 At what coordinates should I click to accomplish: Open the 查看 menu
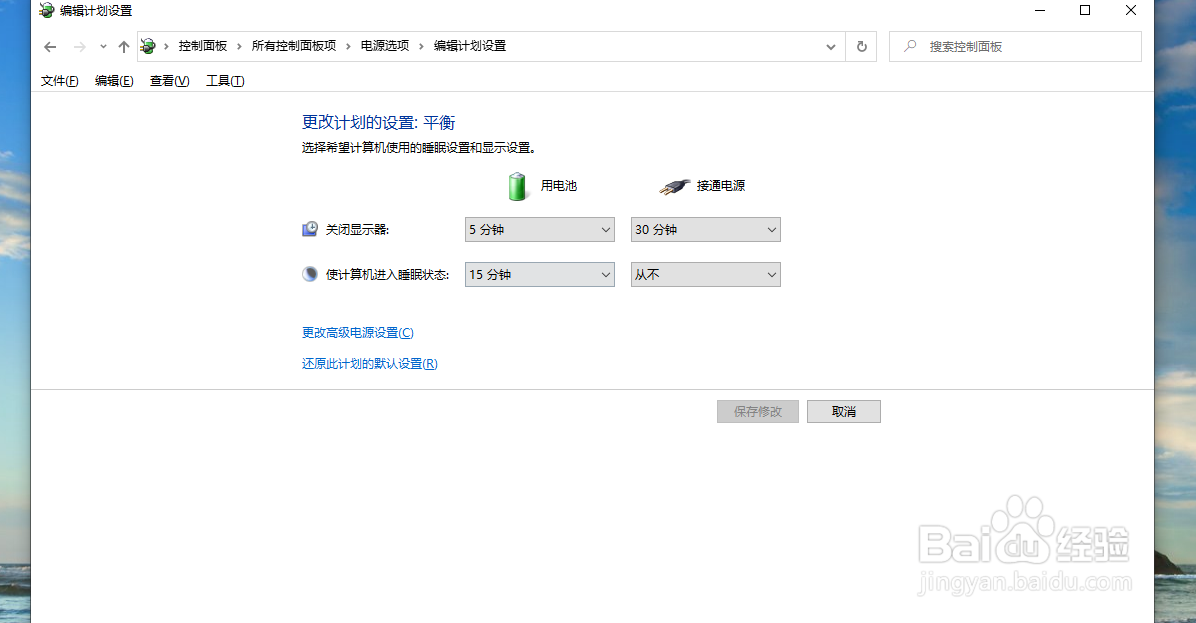click(x=168, y=81)
